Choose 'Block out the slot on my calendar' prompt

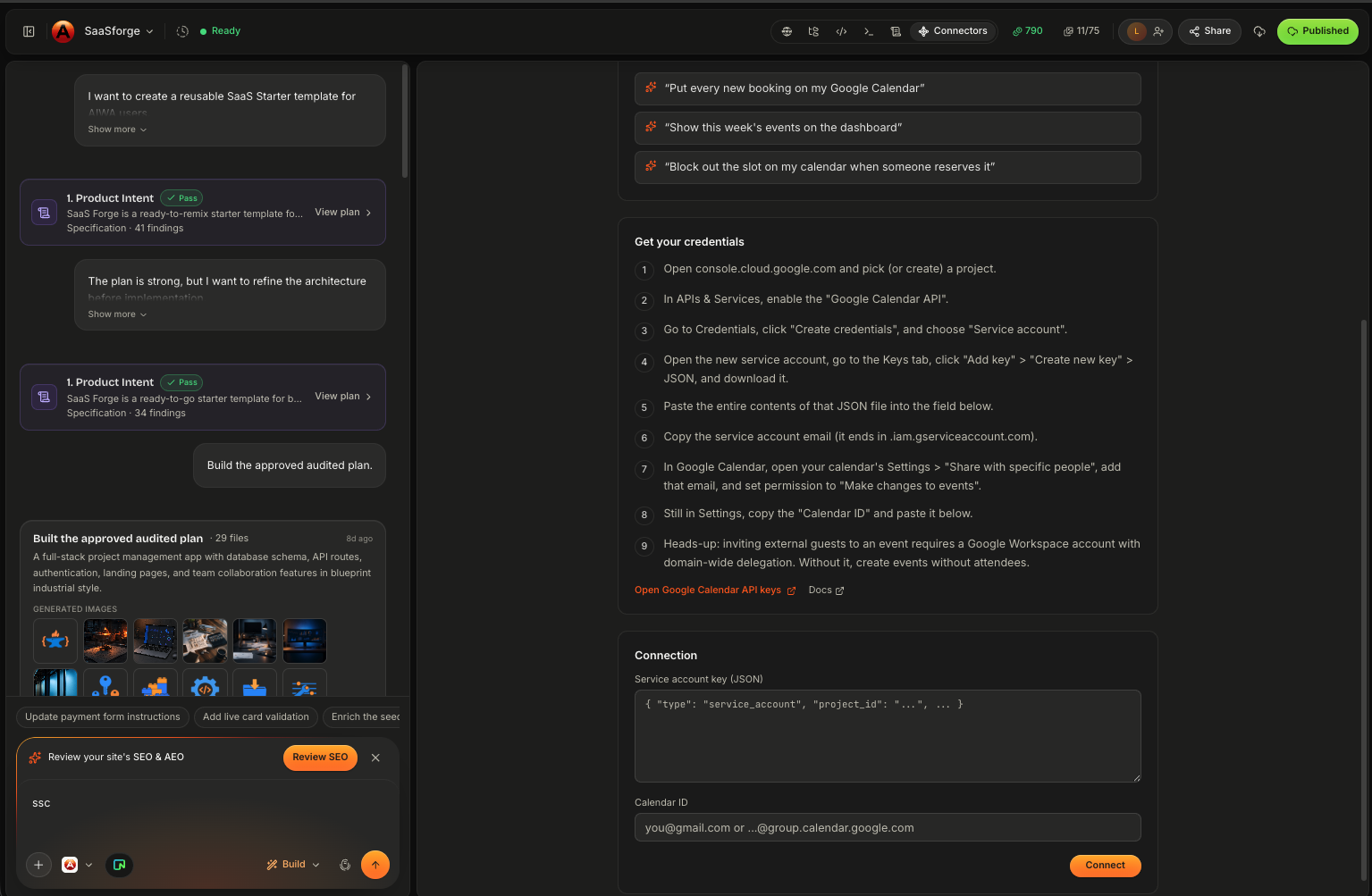[888, 167]
